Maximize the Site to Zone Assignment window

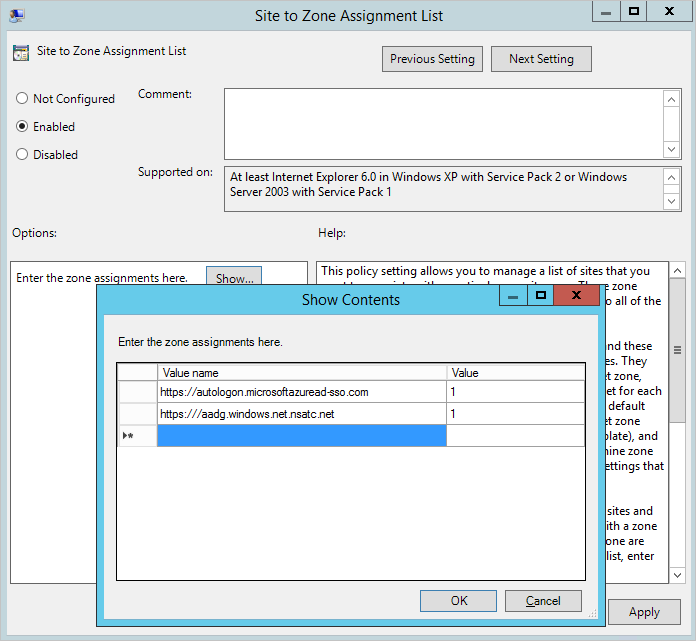click(634, 12)
